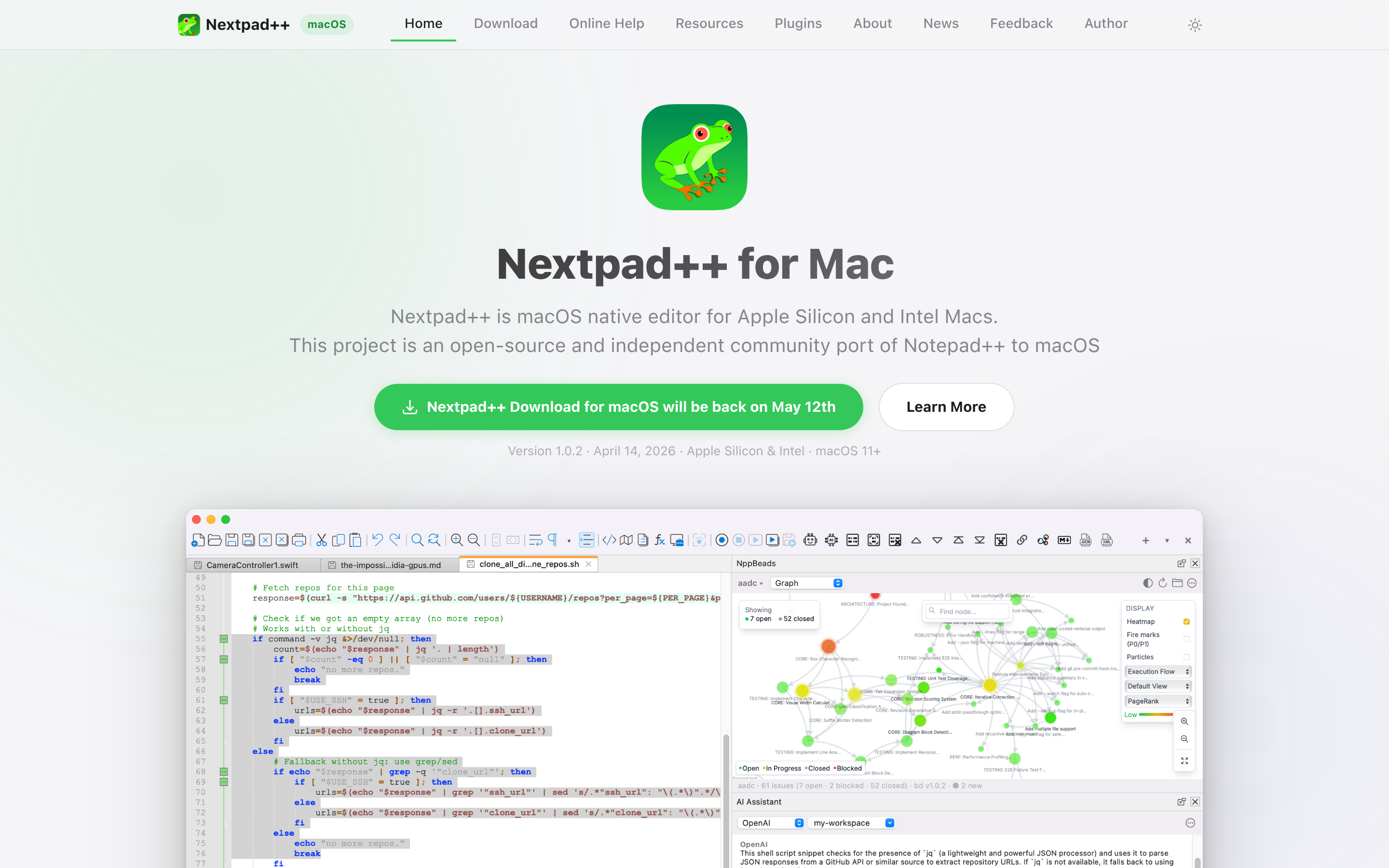Screen dimensions: 1389x868
Task: Open Find with the magnifier toolbar icon
Action: coord(417,540)
